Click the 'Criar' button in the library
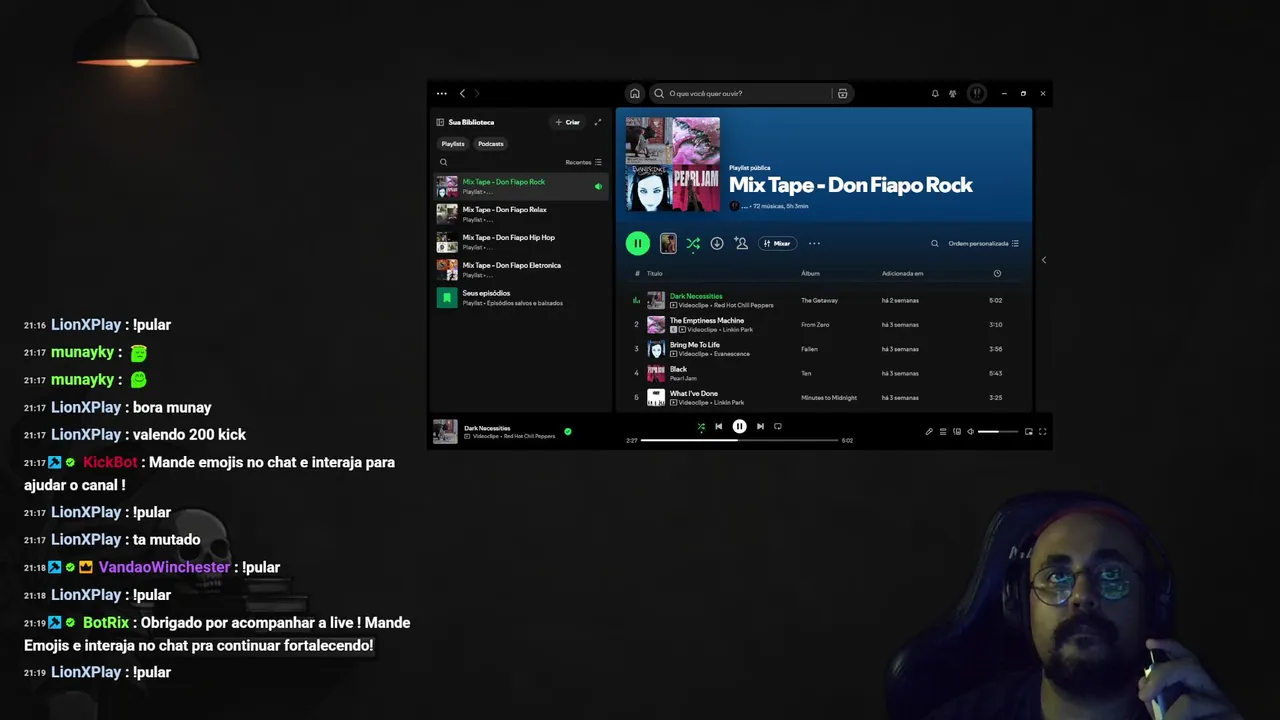1280x720 pixels. click(568, 122)
